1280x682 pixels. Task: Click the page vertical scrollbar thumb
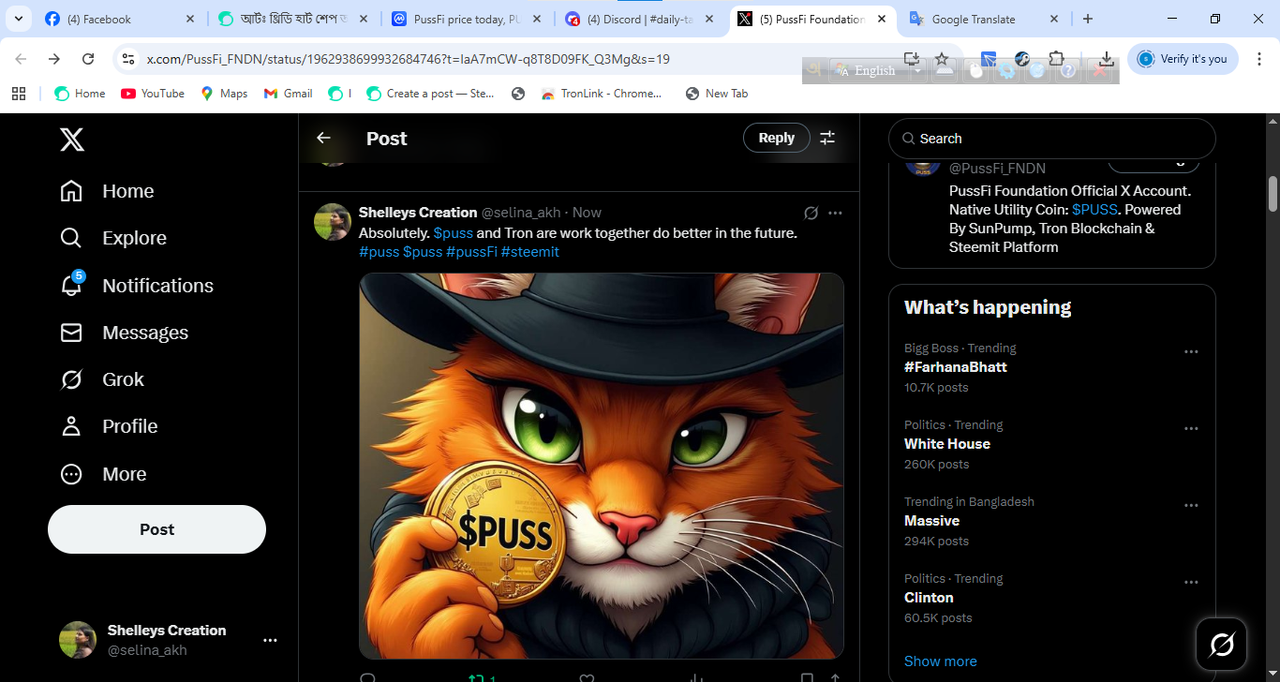tap(1272, 193)
